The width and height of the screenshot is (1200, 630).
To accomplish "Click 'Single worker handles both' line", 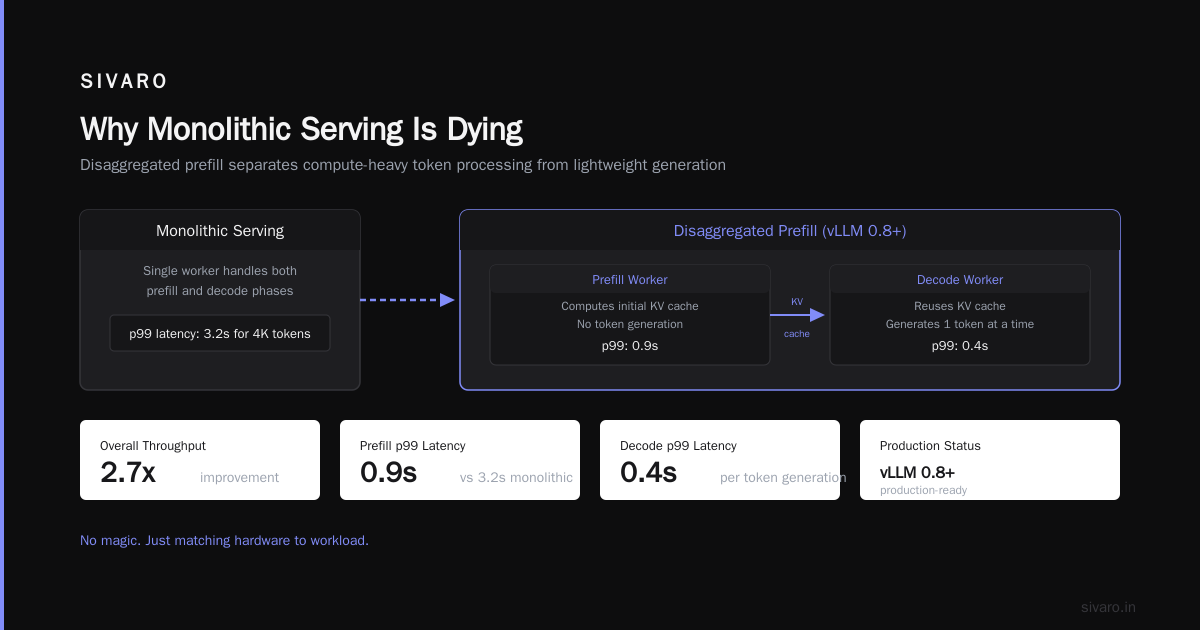I will click(x=220, y=271).
